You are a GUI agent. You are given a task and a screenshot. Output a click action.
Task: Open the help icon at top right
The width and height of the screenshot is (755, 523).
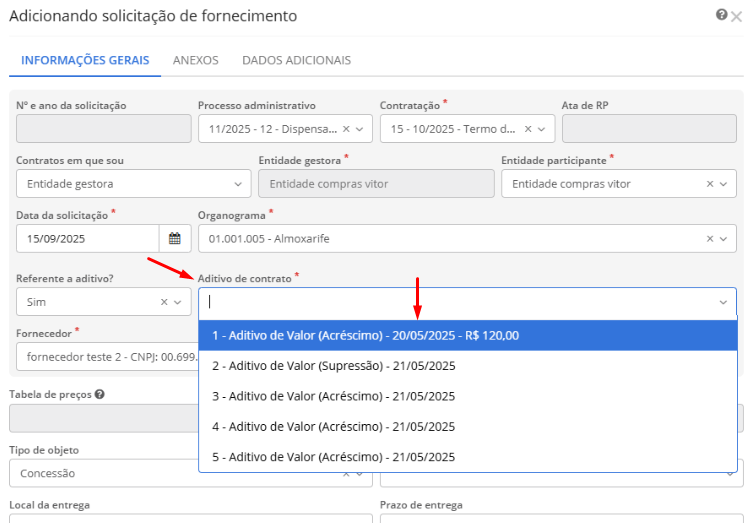click(x=721, y=15)
